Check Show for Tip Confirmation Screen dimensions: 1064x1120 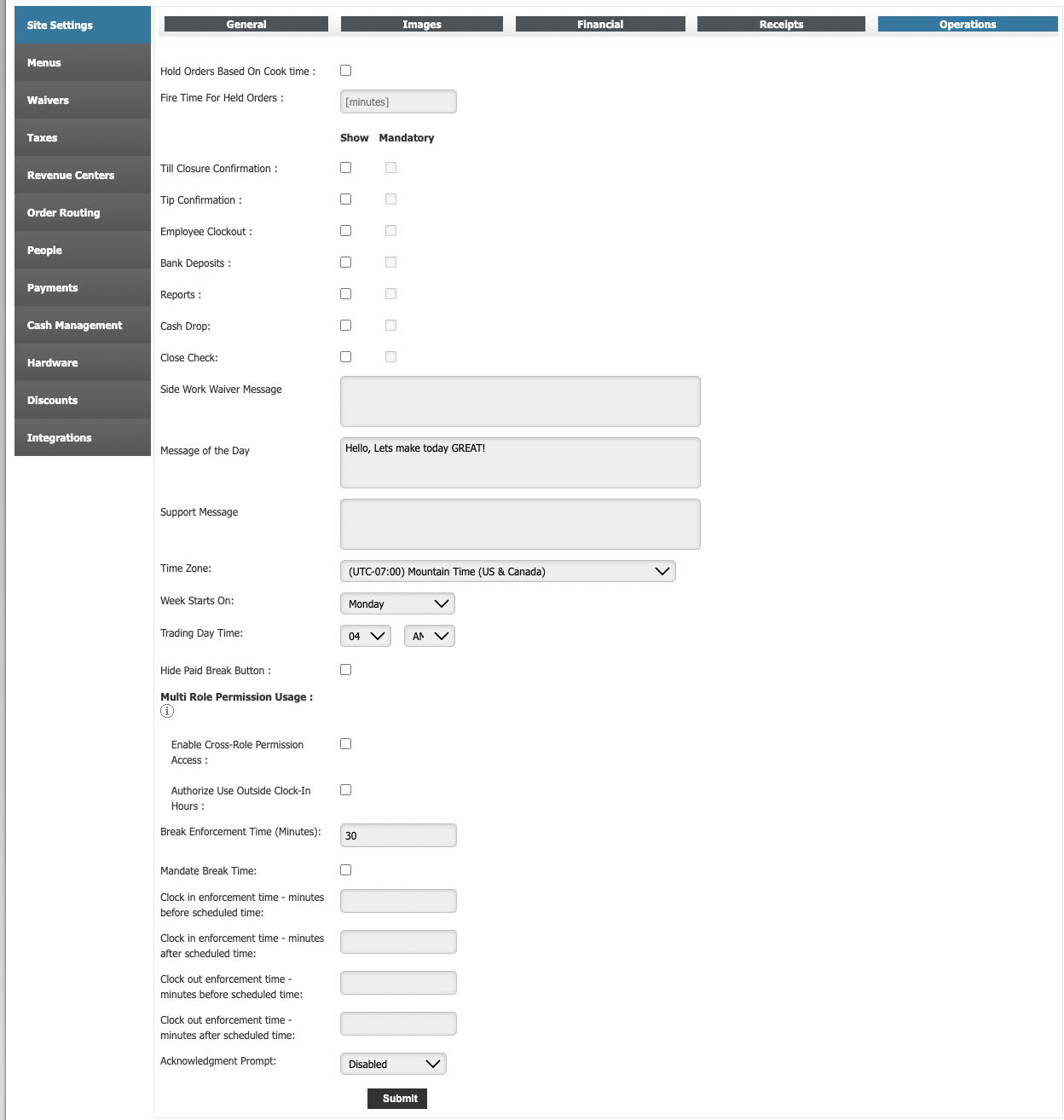[345, 199]
